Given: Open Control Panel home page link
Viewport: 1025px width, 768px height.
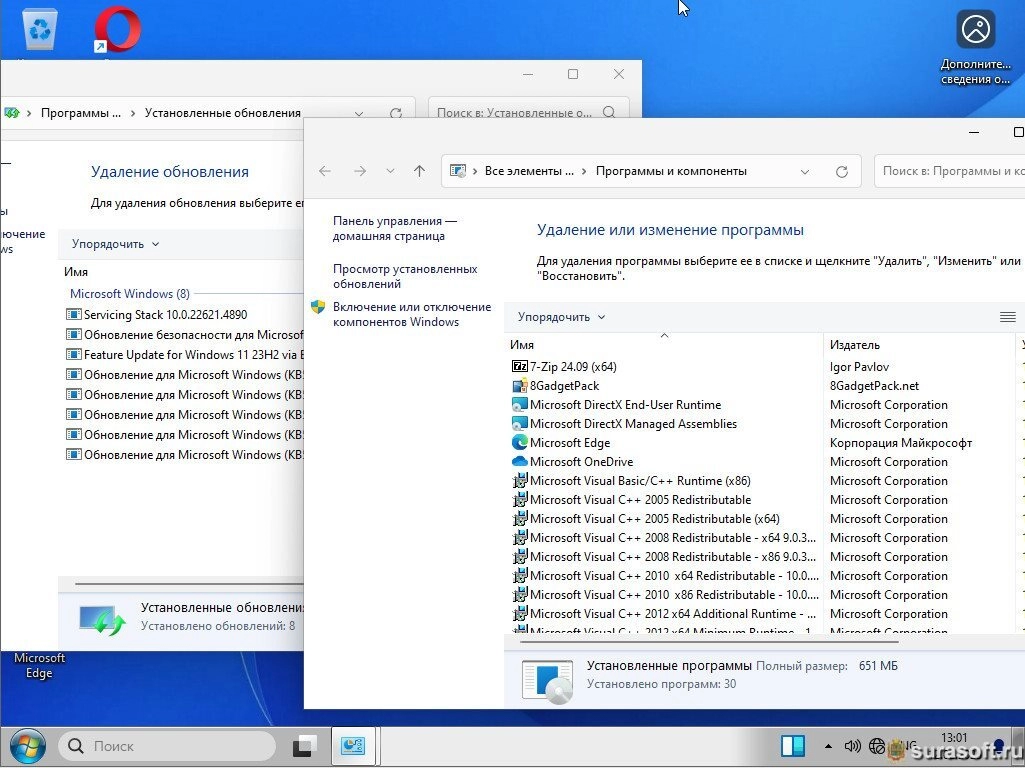Looking at the screenshot, I should tap(395, 229).
